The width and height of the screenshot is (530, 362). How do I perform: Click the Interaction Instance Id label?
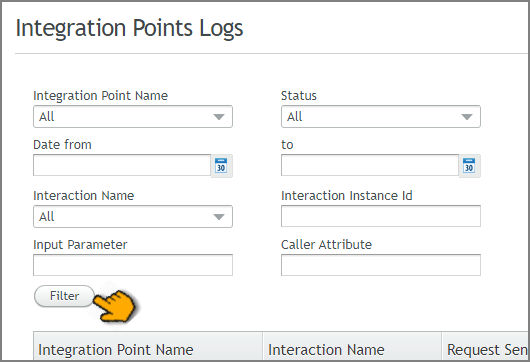347,196
